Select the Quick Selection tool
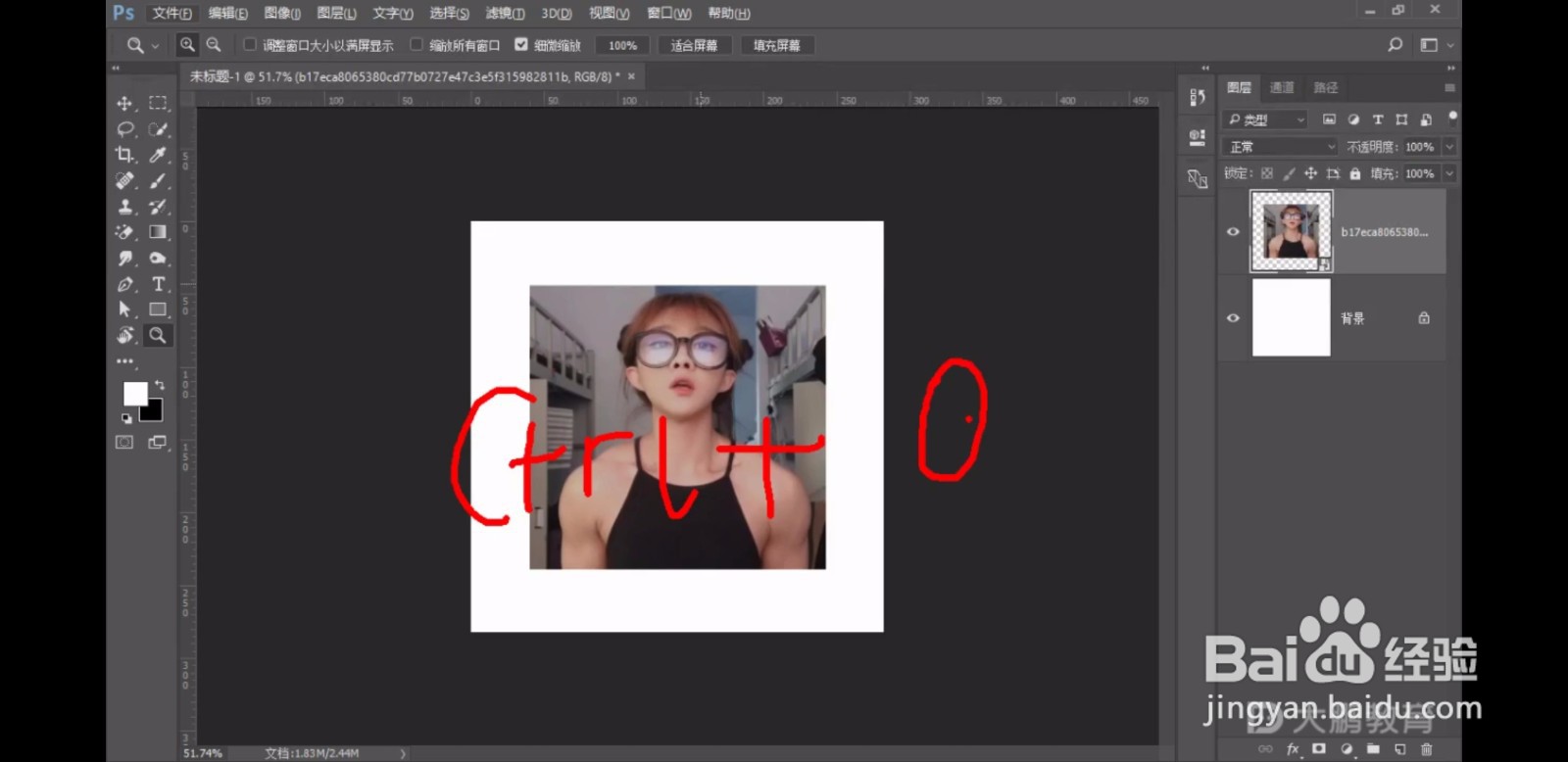 [x=157, y=128]
